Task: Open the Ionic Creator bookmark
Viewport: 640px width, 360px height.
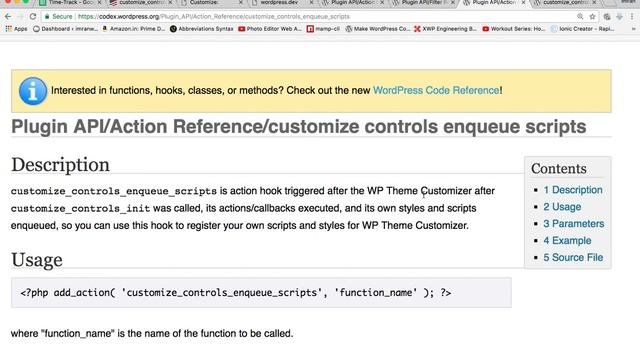Action: point(582,29)
